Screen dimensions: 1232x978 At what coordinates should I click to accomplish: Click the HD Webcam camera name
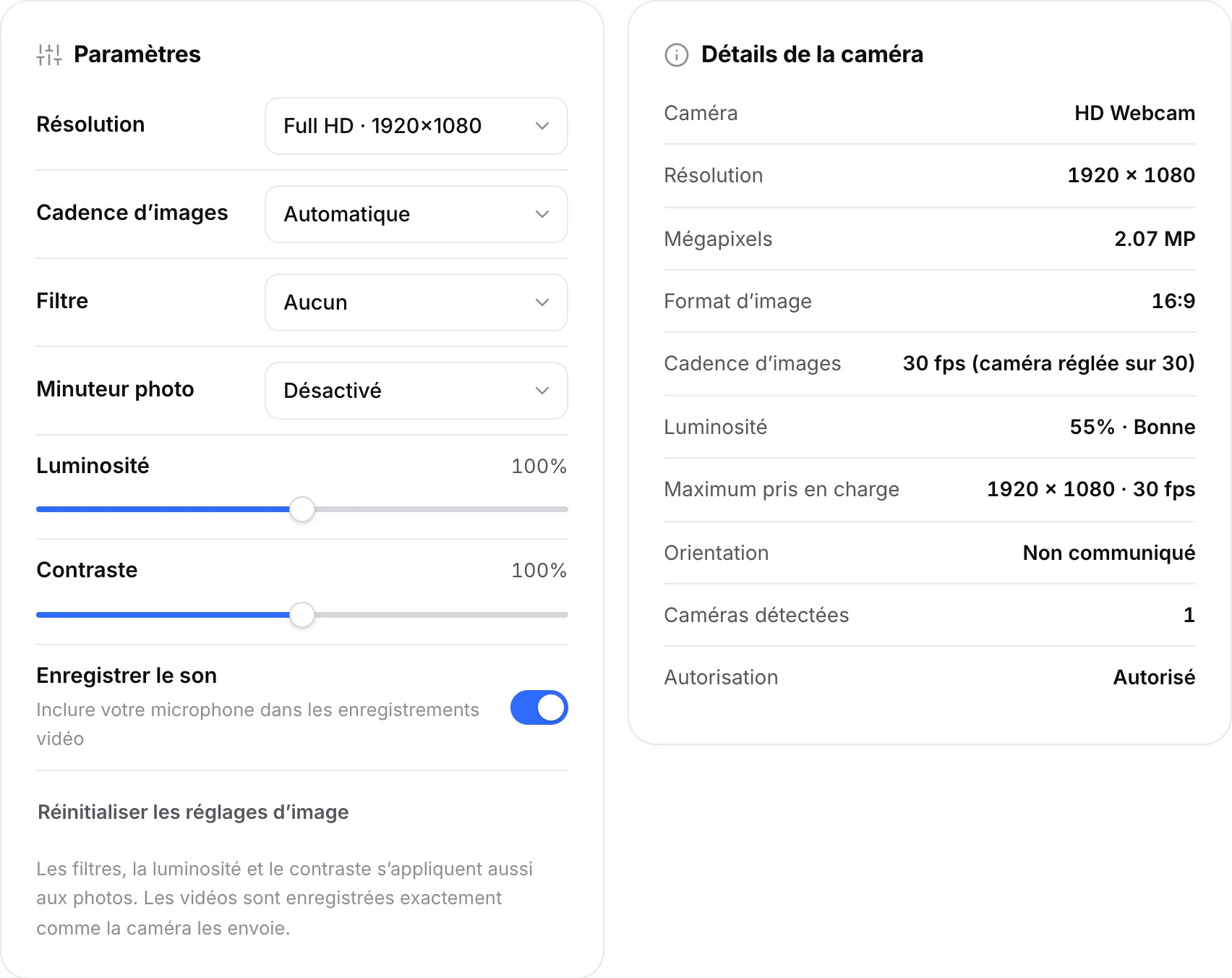pos(1134,113)
